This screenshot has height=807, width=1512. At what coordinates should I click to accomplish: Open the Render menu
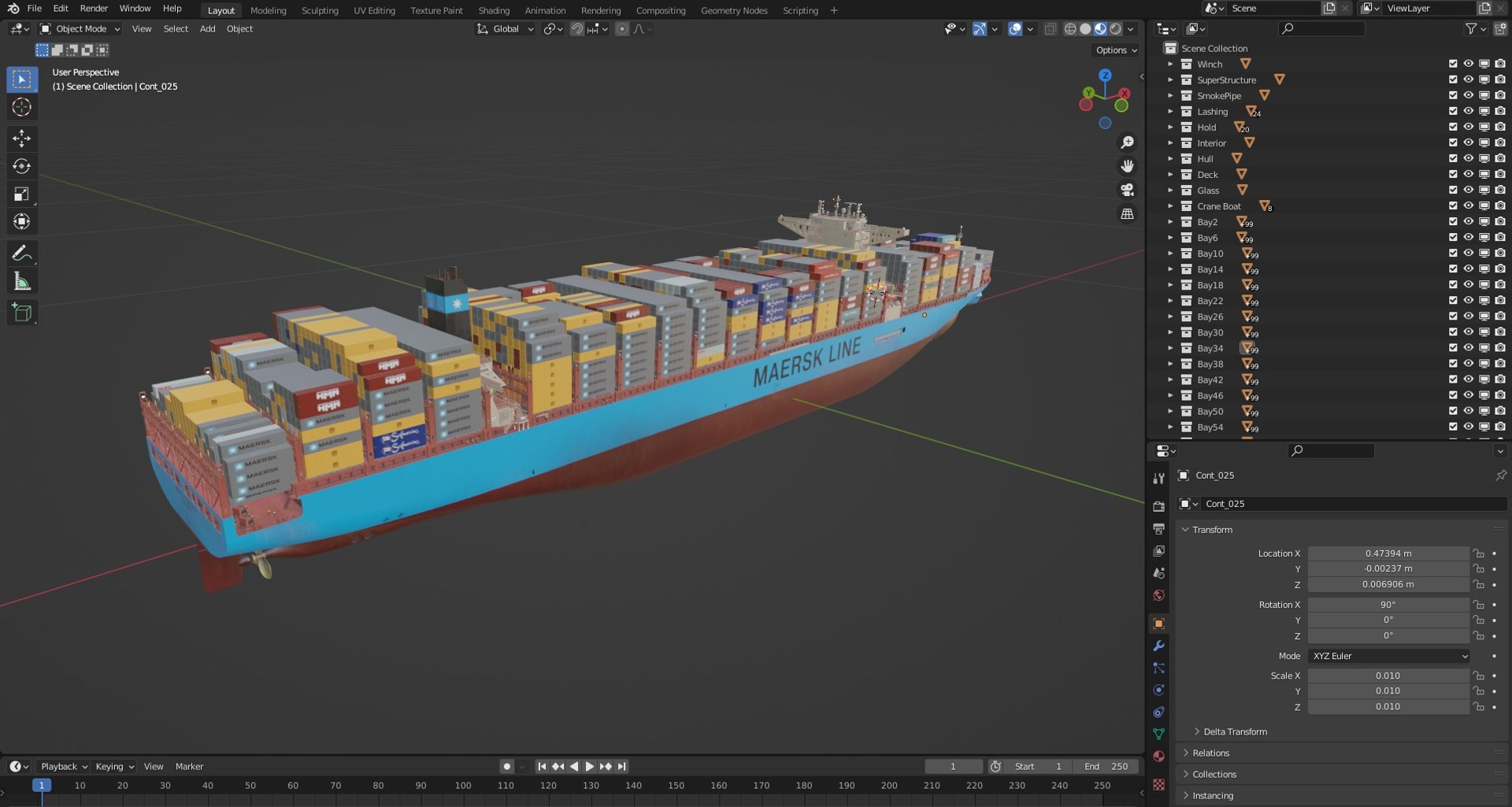94,9
